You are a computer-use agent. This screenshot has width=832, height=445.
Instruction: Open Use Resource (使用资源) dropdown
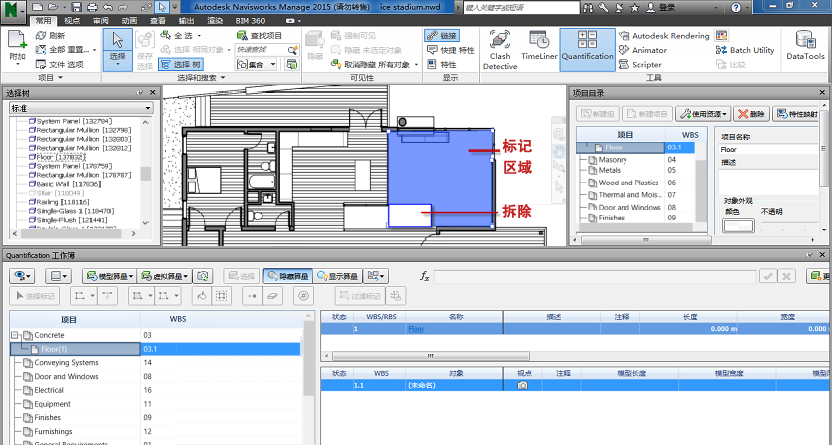[x=703, y=114]
